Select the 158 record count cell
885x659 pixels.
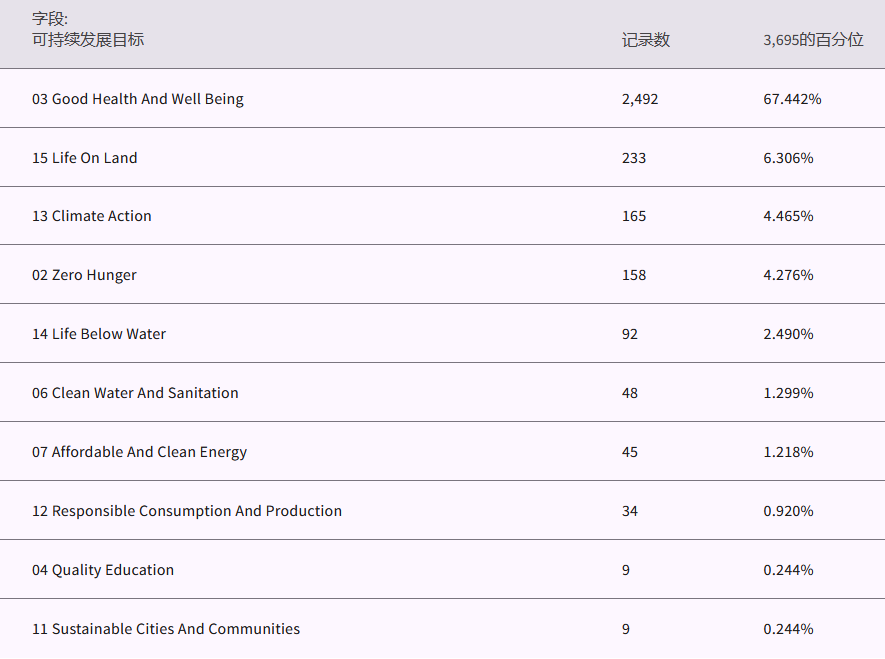(634, 275)
